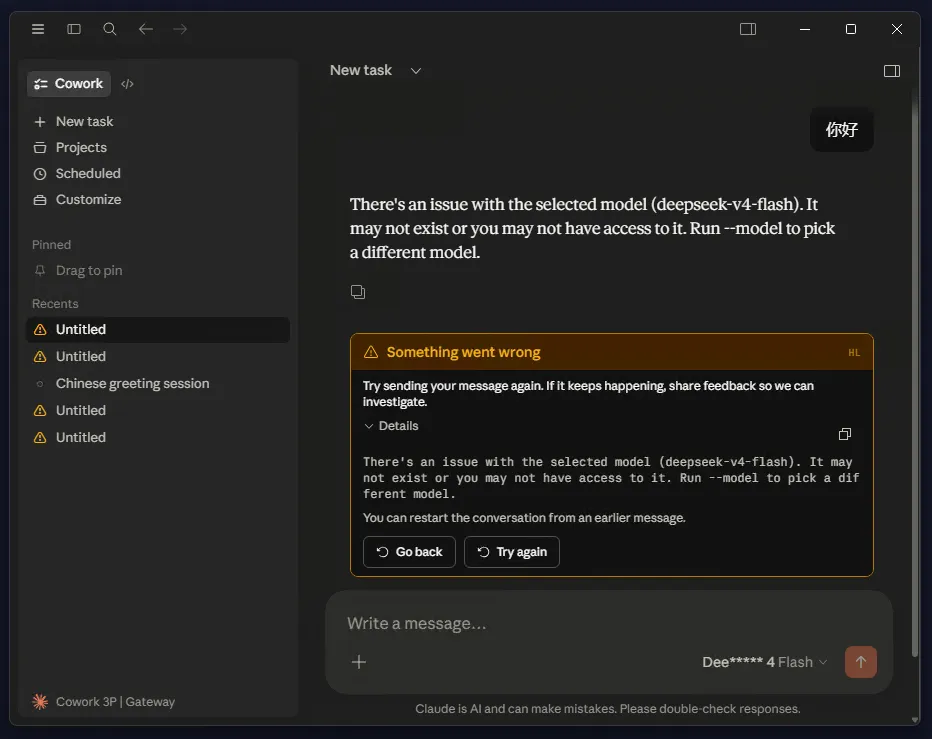Image resolution: width=932 pixels, height=739 pixels.
Task: Focus the Write a message field
Action: (x=609, y=623)
